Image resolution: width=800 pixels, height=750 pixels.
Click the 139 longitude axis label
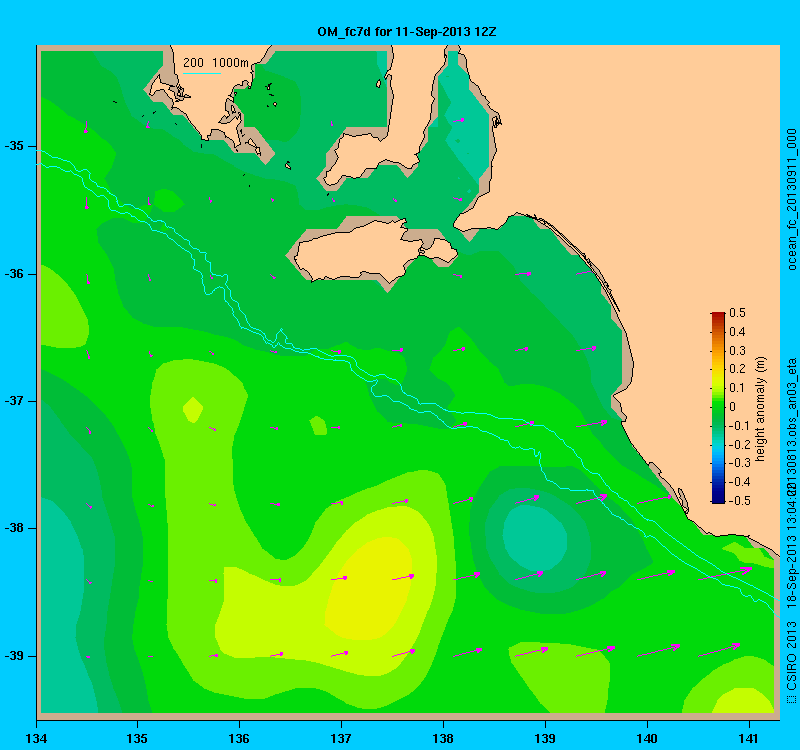(545, 738)
